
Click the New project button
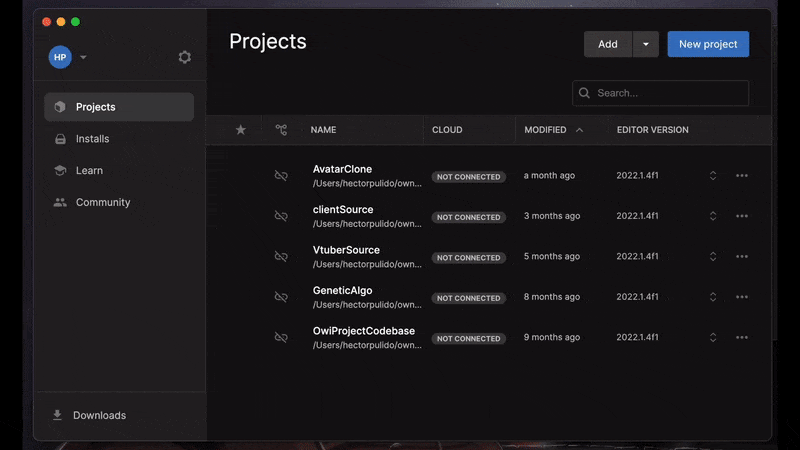708,44
